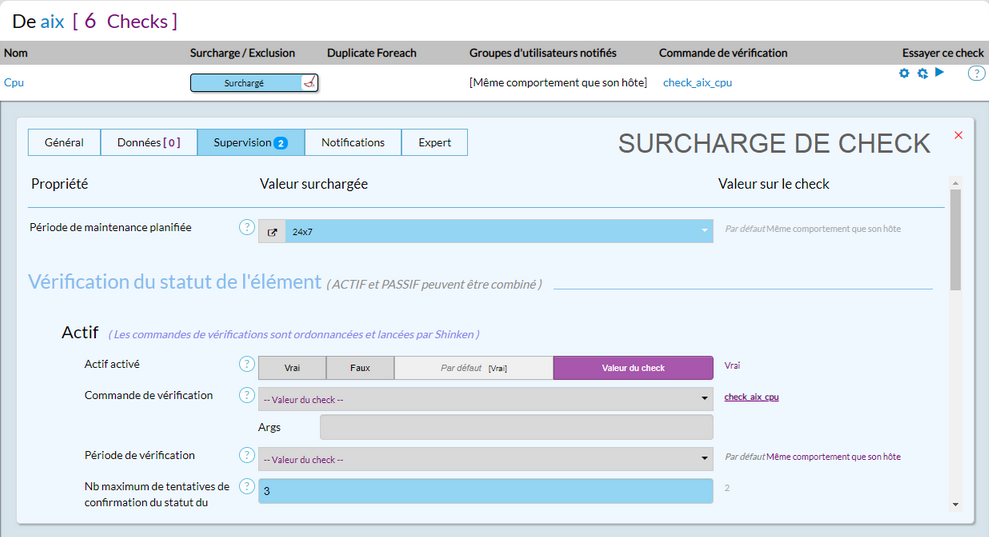This screenshot has width=989, height=537.
Task: Show help for Actif activé
Action: point(247,364)
